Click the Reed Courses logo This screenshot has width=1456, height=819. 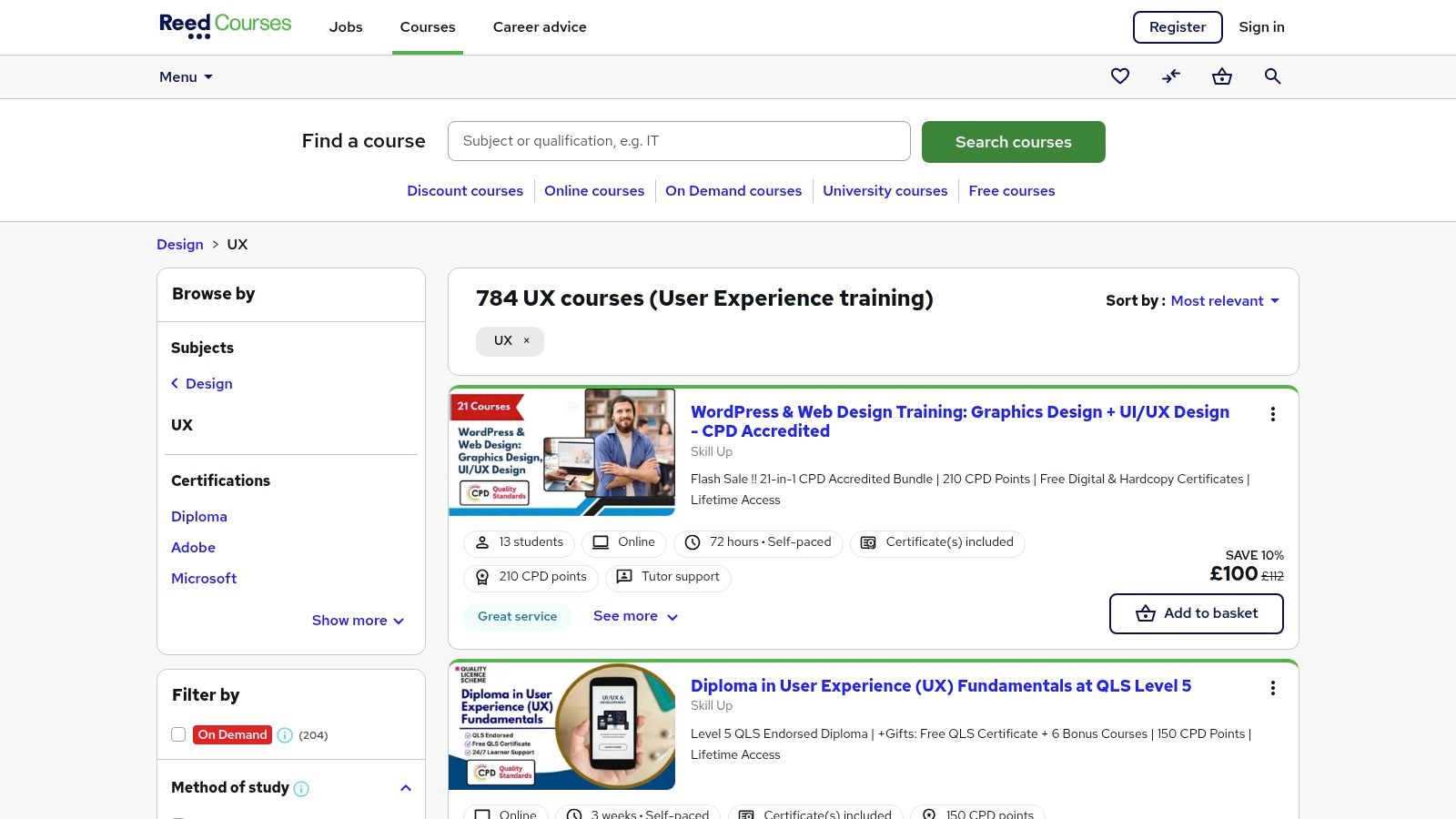225,25
